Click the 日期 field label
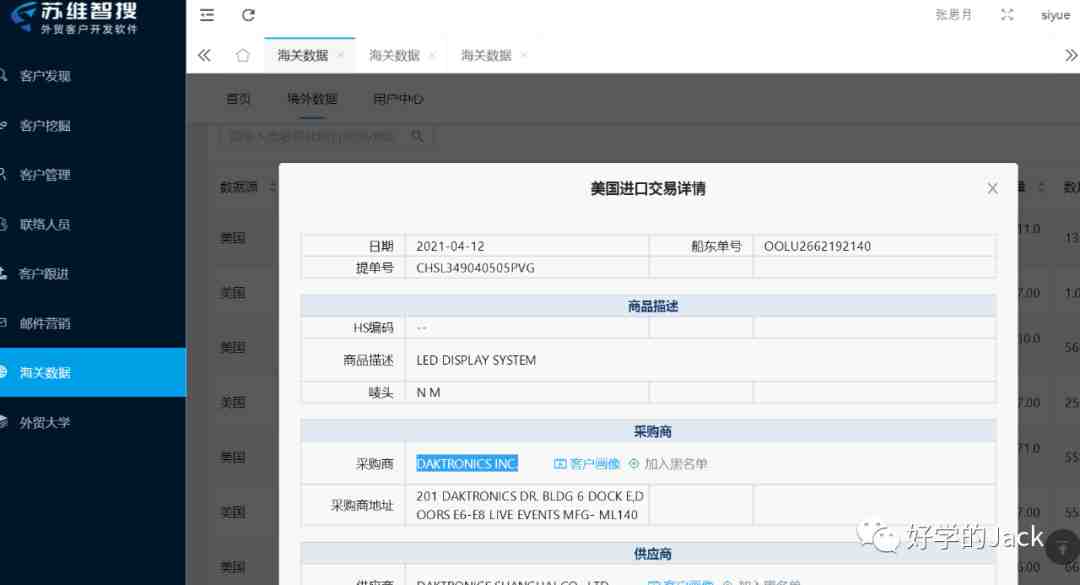Image resolution: width=1080 pixels, height=585 pixels. [381, 246]
